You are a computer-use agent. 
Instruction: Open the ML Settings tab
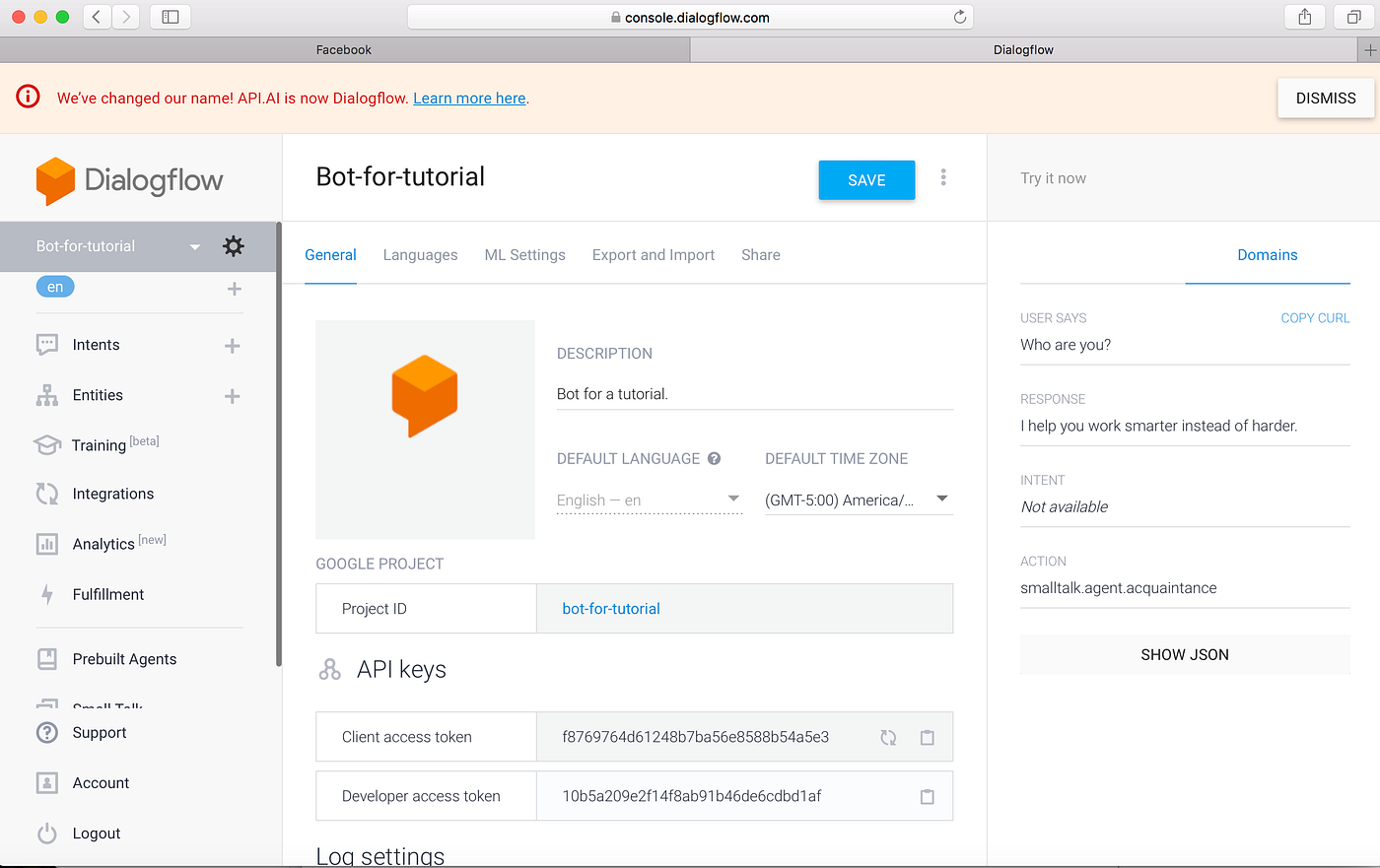point(524,254)
